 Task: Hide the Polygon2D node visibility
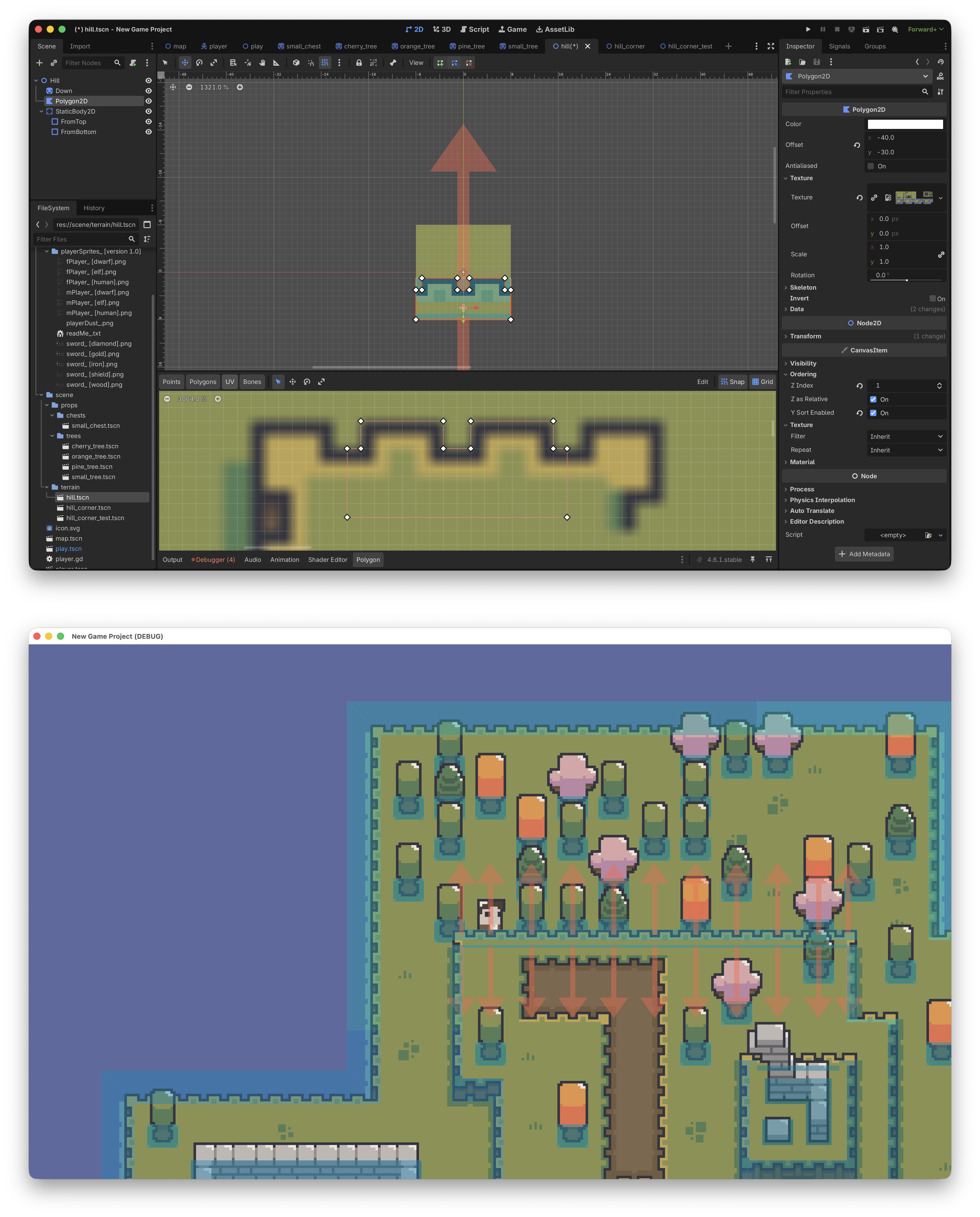[x=148, y=101]
